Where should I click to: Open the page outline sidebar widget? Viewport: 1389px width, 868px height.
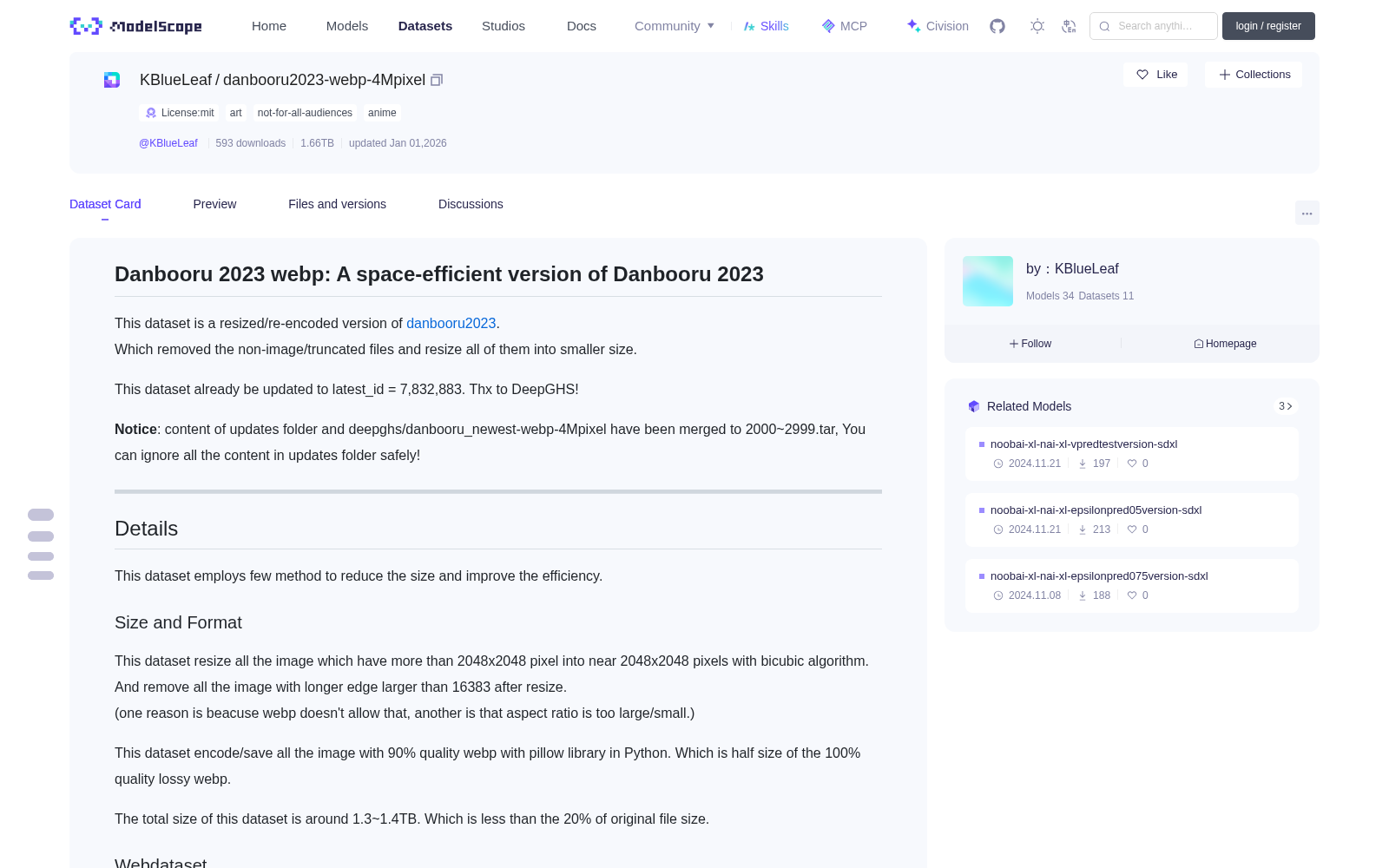pyautogui.click(x=41, y=544)
